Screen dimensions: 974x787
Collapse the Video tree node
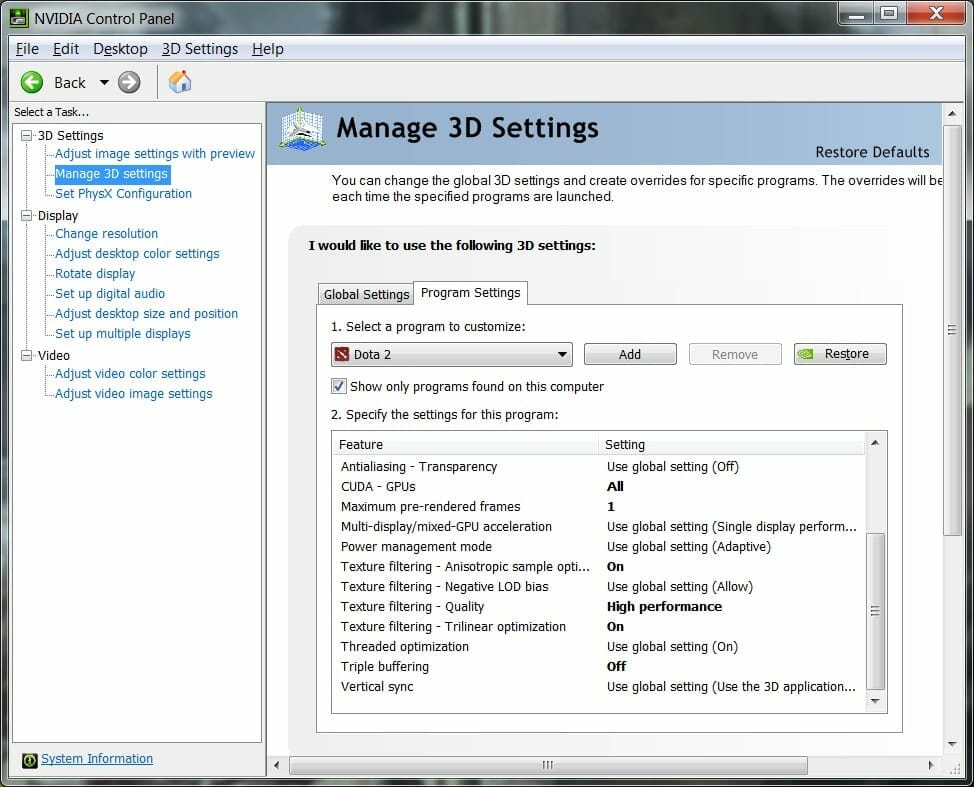(27, 355)
